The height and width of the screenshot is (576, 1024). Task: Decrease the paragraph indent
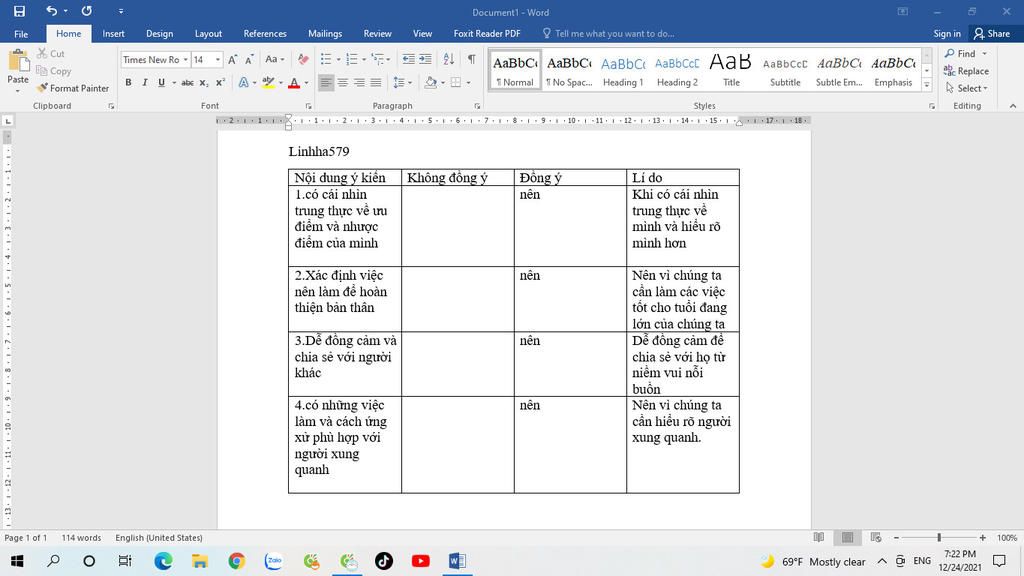click(x=409, y=59)
